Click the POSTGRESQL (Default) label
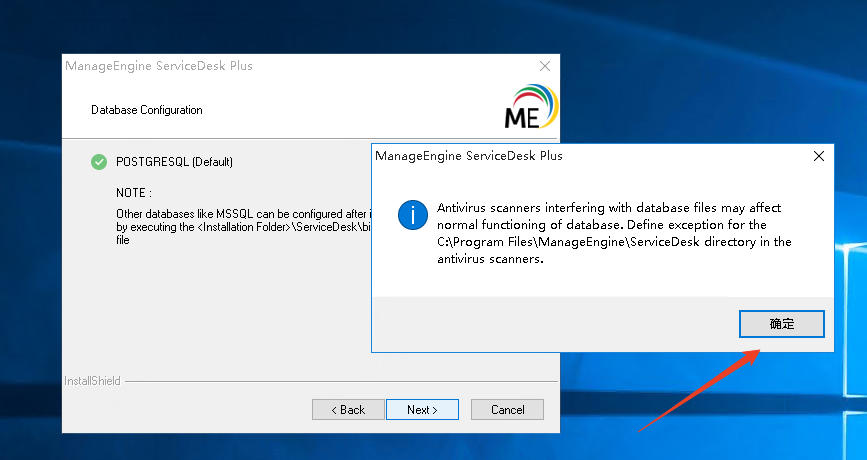This screenshot has width=867, height=460. pos(174,162)
